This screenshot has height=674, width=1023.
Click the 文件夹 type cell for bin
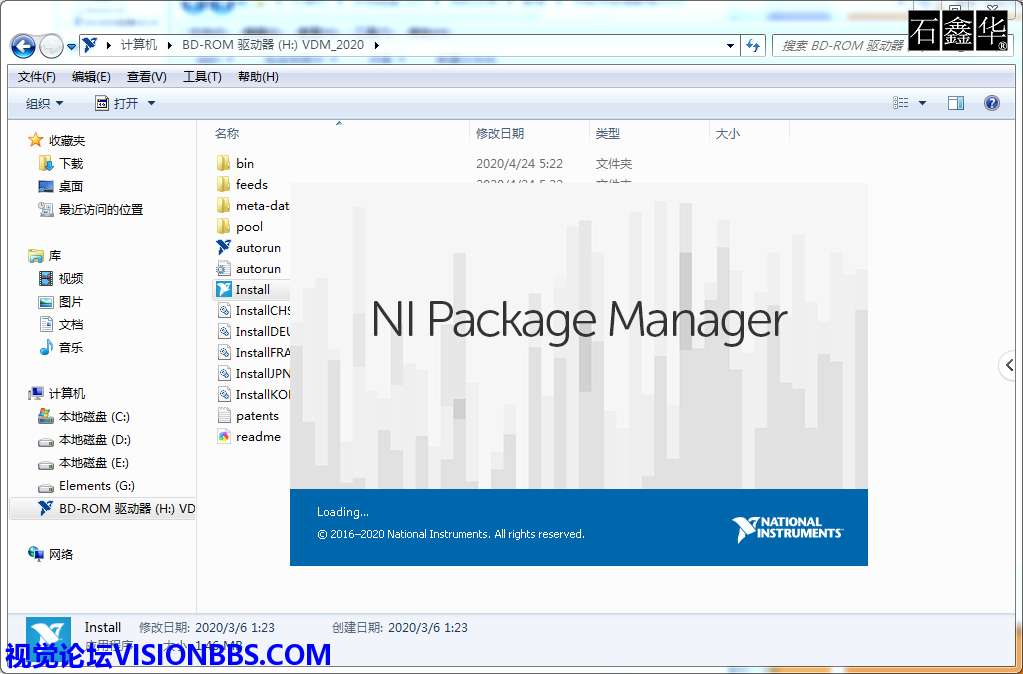[613, 163]
